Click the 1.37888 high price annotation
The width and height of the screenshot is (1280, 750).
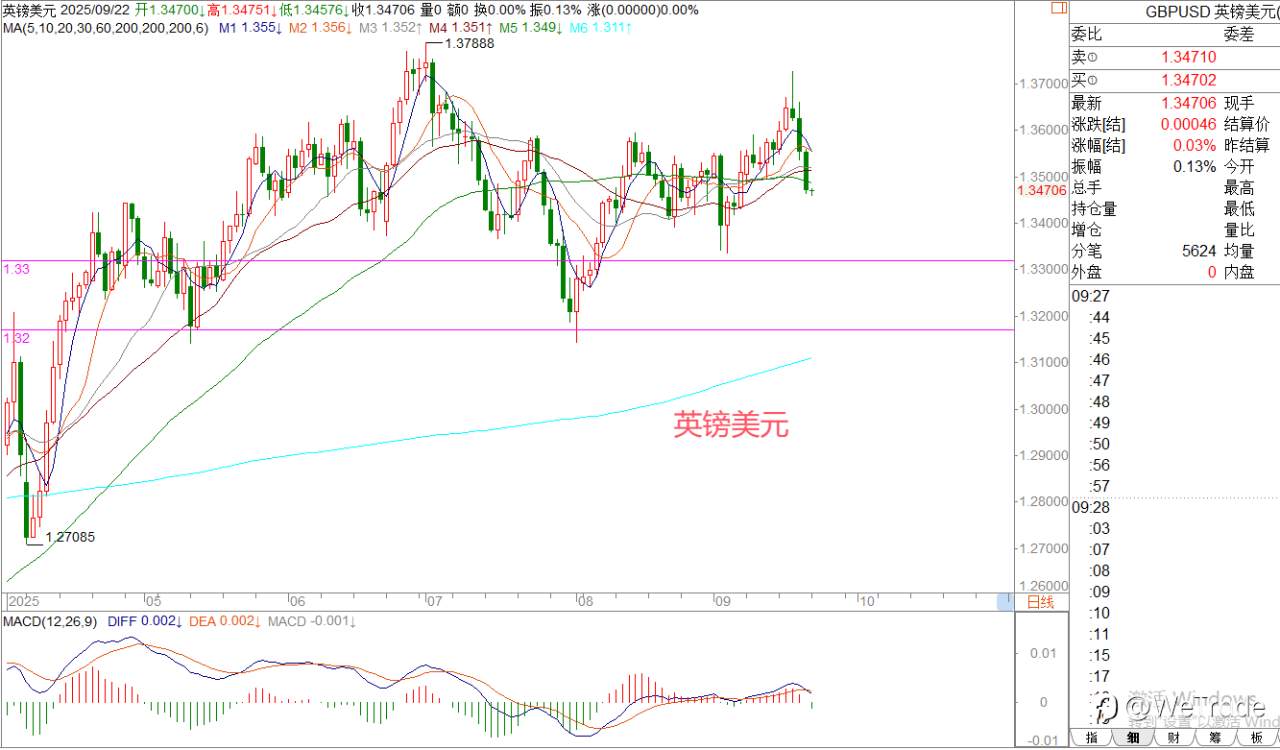470,45
